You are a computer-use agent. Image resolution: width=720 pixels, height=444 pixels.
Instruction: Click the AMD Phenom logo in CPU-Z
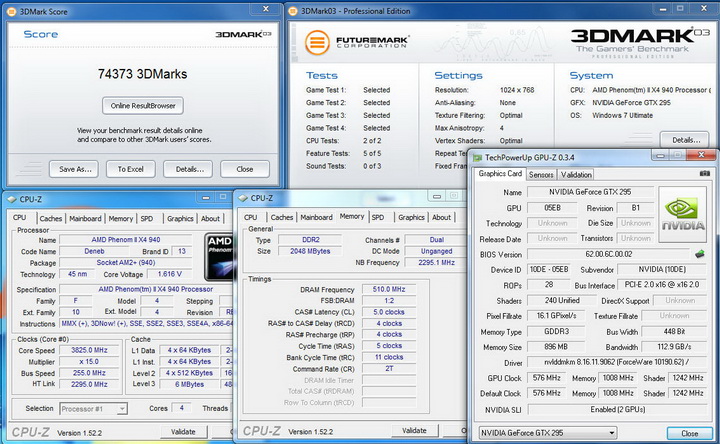219,257
